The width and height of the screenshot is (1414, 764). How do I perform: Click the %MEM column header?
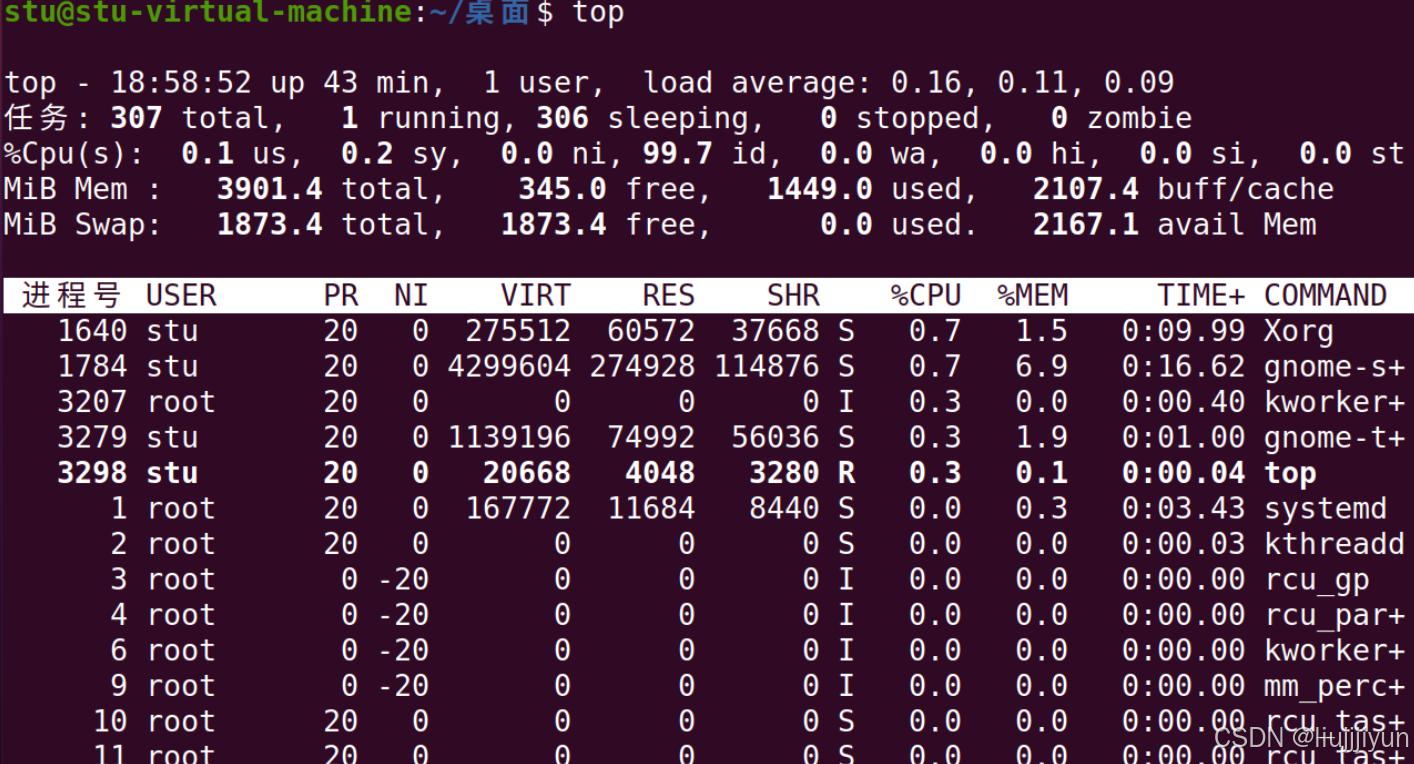(x=1032, y=294)
